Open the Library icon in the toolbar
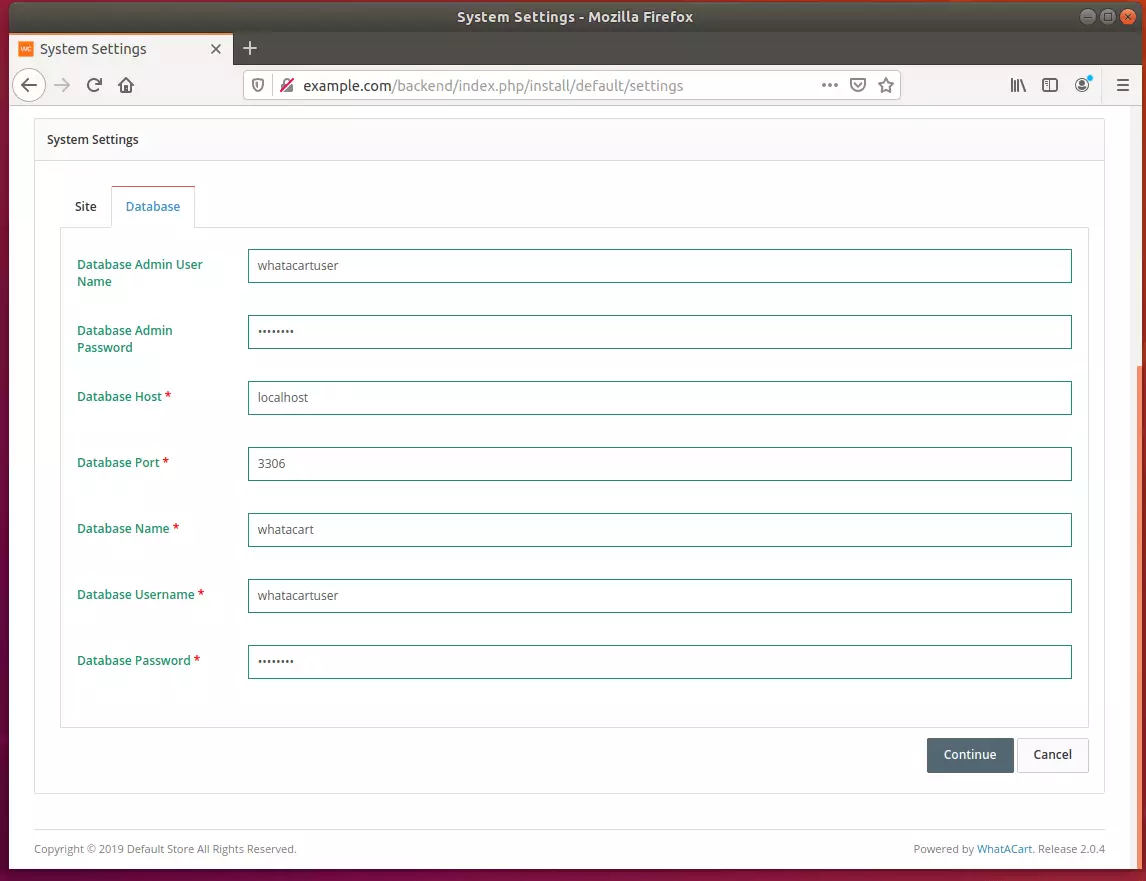 pos(1018,86)
